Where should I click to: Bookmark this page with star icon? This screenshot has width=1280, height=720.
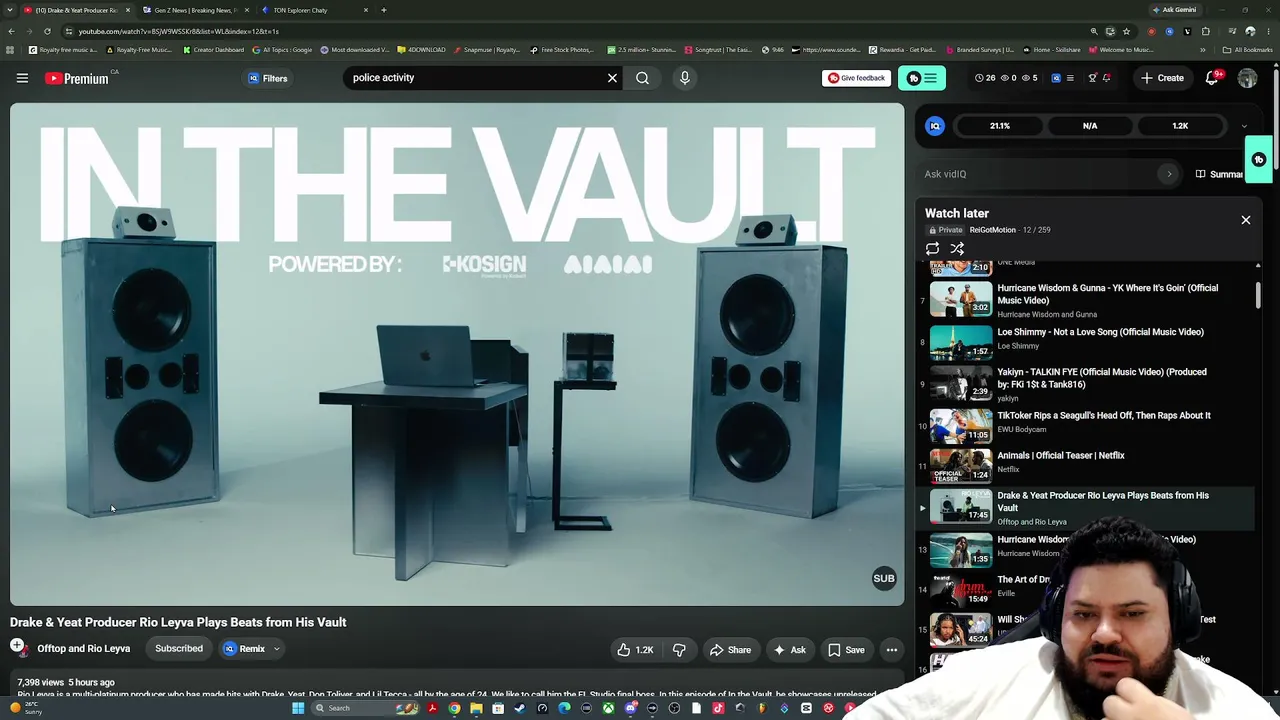1126,31
